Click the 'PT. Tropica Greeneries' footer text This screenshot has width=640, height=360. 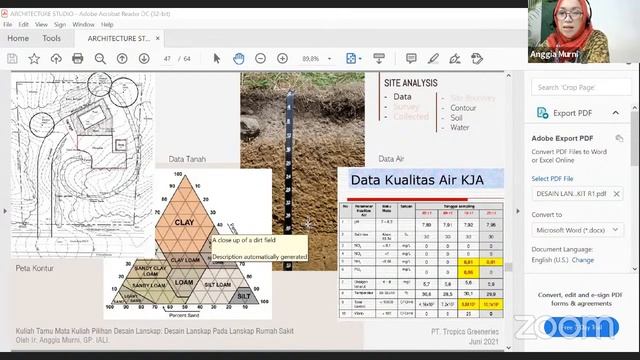(x=465, y=331)
